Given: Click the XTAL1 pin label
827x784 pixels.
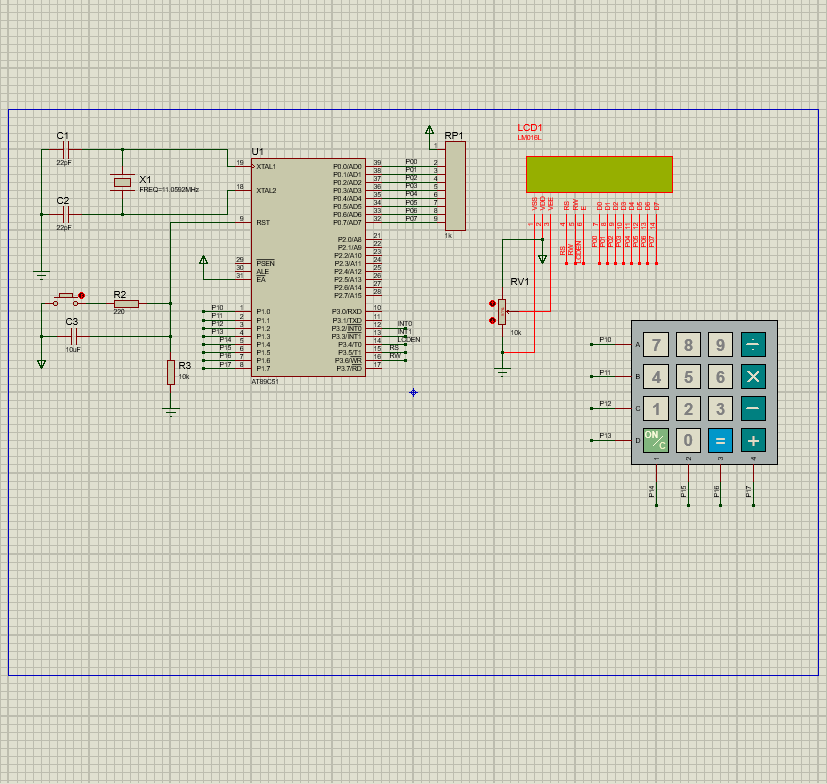Looking at the screenshot, I should tap(266, 166).
